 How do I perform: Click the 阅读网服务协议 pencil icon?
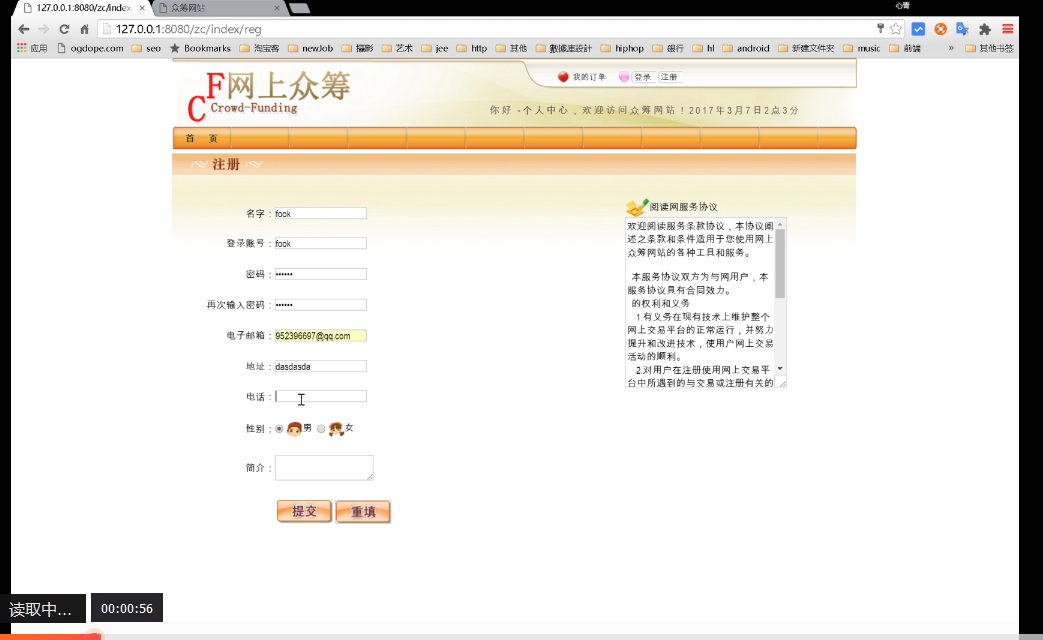click(637, 207)
